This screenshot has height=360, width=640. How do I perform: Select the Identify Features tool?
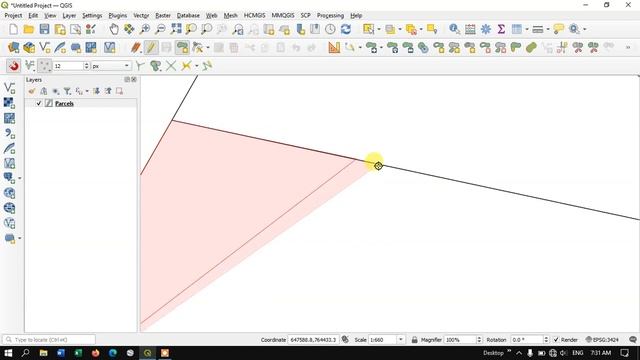pos(454,29)
